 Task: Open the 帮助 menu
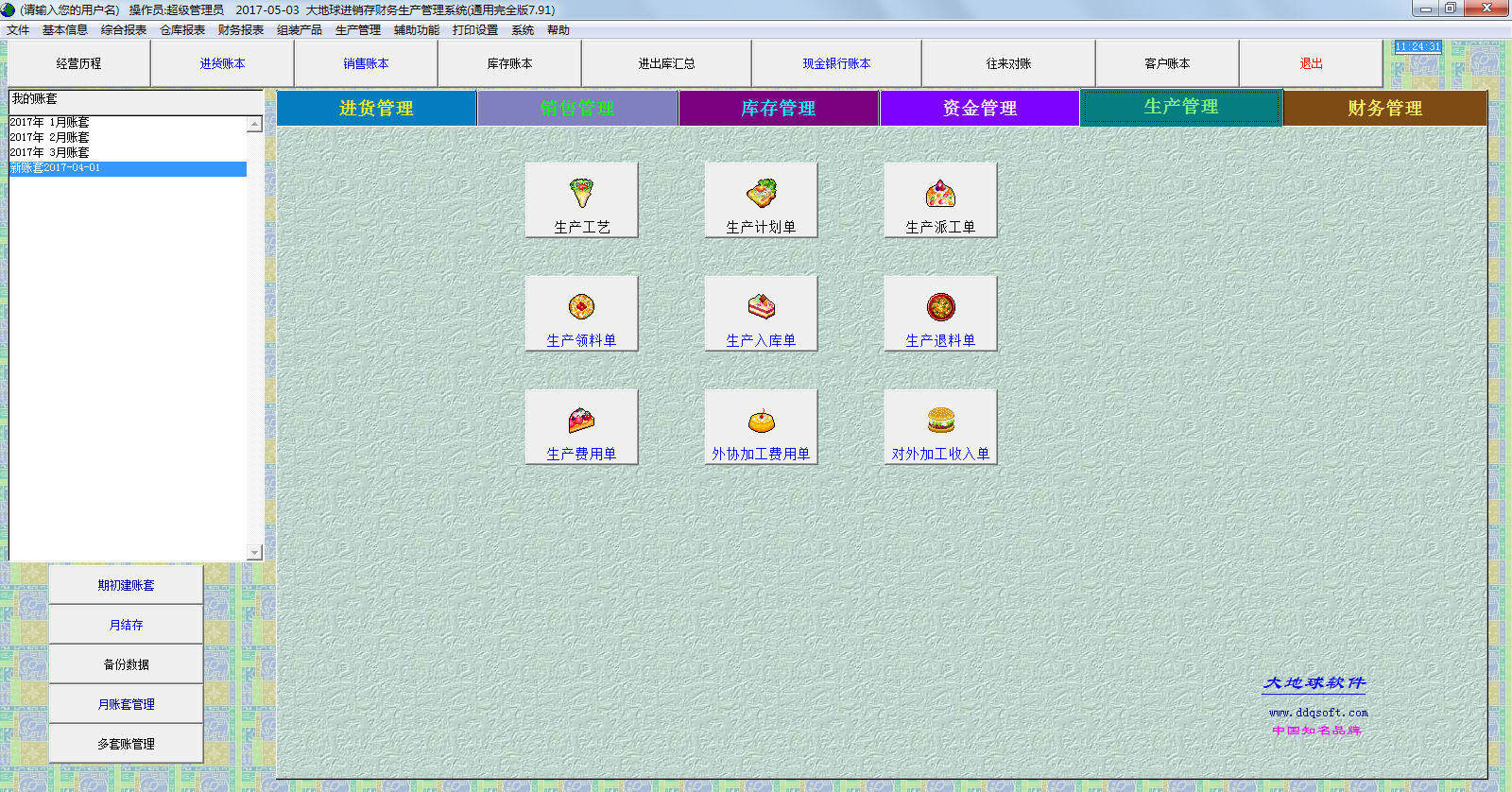(558, 30)
